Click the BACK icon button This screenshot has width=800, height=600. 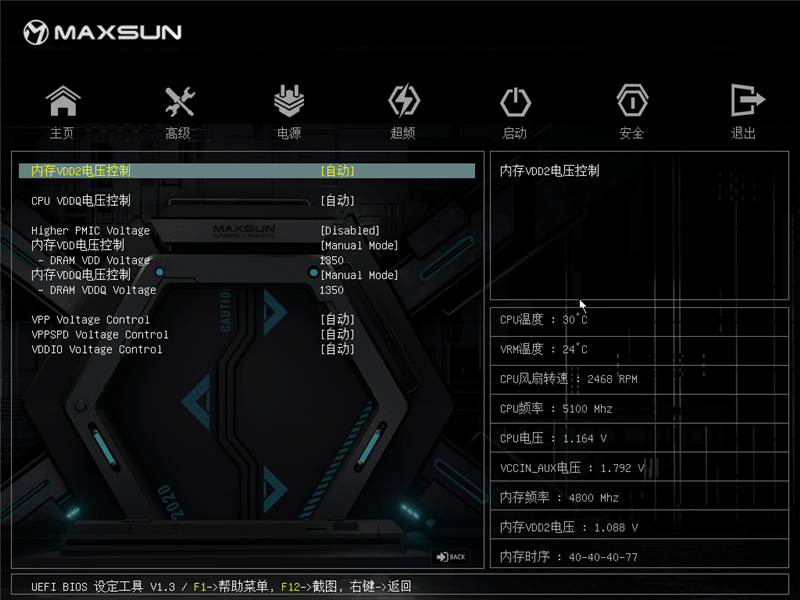(451, 557)
